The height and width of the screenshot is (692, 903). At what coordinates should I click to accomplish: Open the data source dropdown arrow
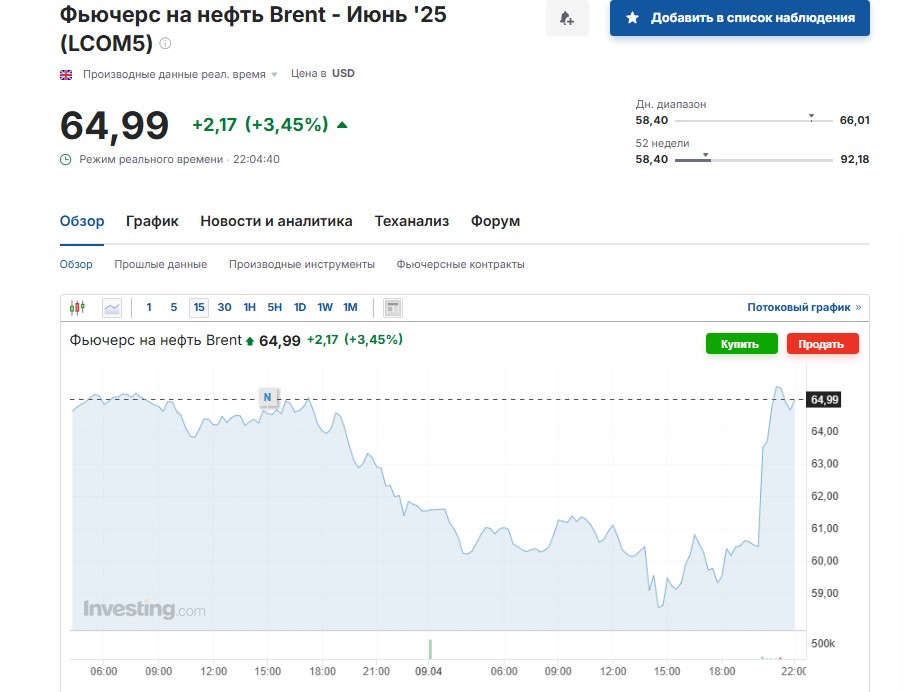point(274,74)
